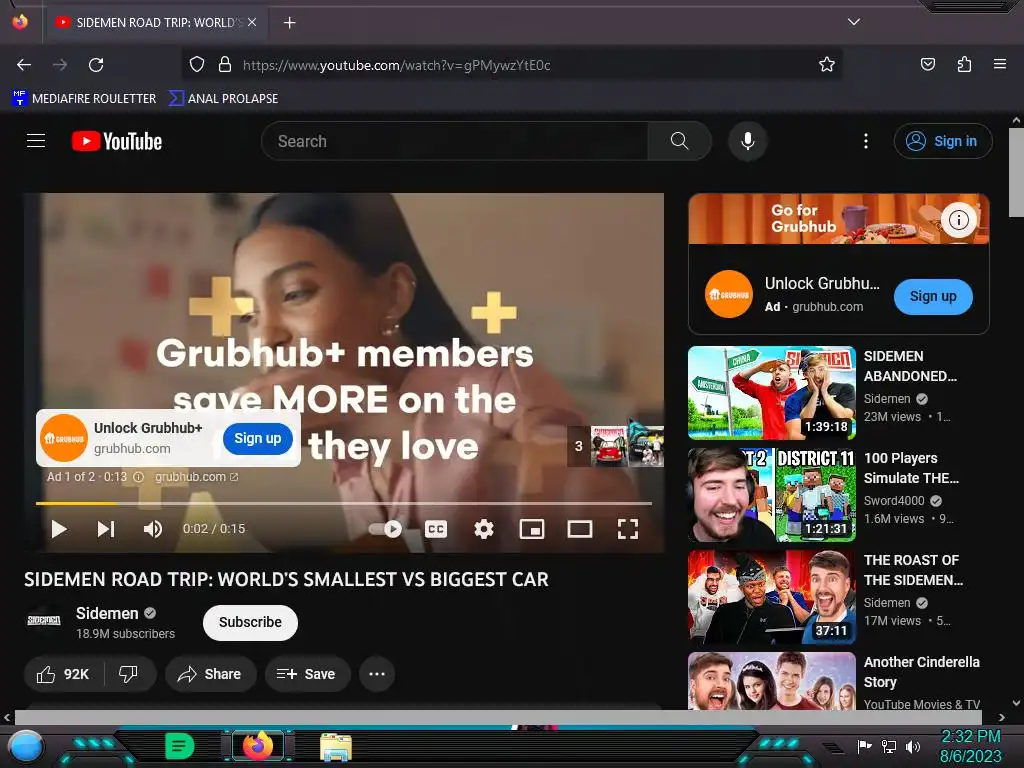Screen dimensions: 1024x768
Task: Click the padlock site security icon
Action: pos(225,65)
